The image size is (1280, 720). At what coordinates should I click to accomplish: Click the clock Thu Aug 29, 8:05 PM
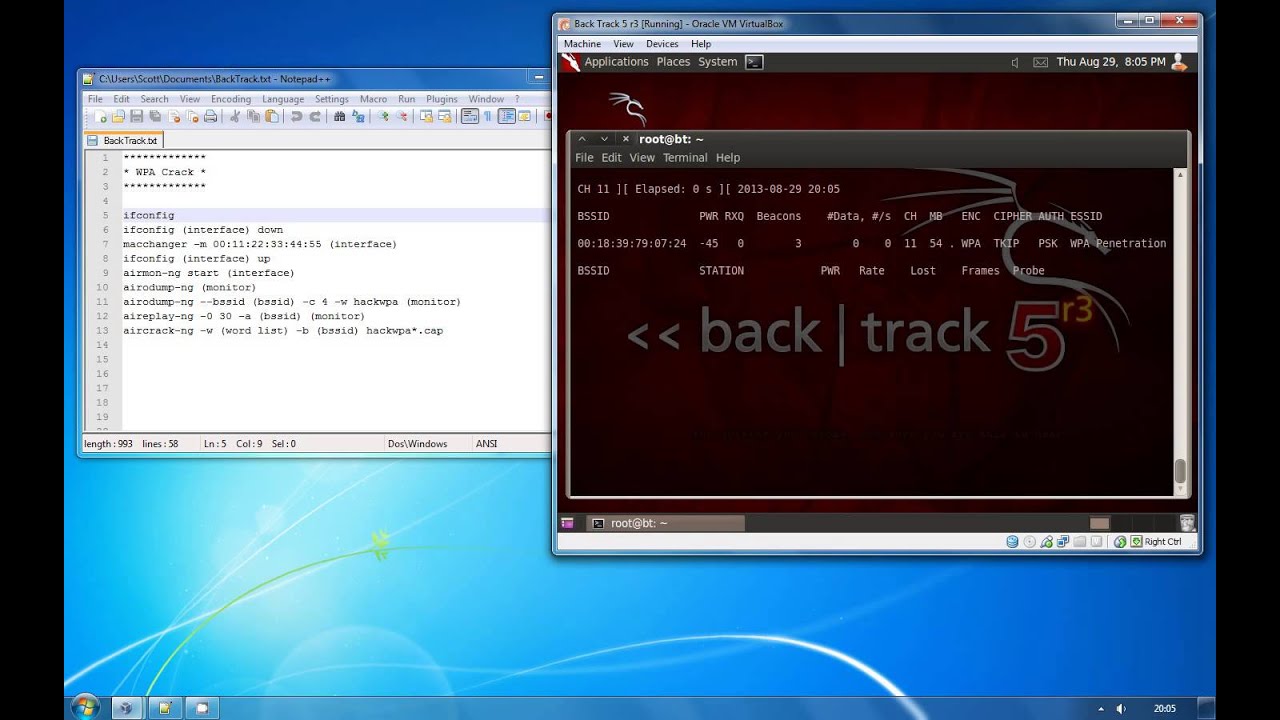coord(1111,62)
